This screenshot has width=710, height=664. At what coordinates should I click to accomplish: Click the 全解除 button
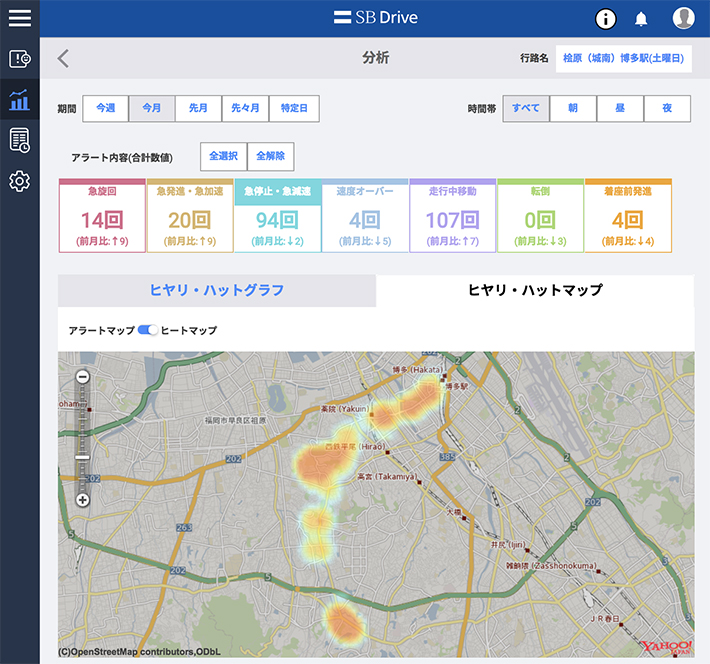click(270, 156)
